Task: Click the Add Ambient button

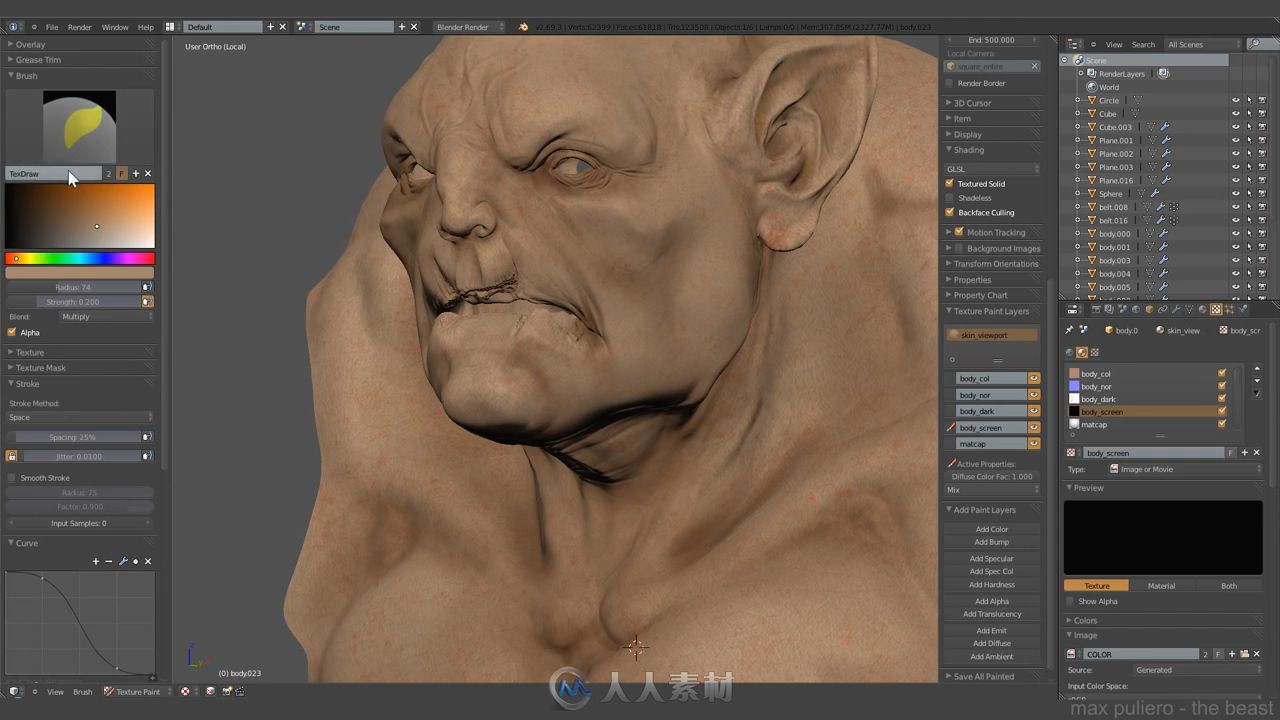Action: [x=992, y=656]
